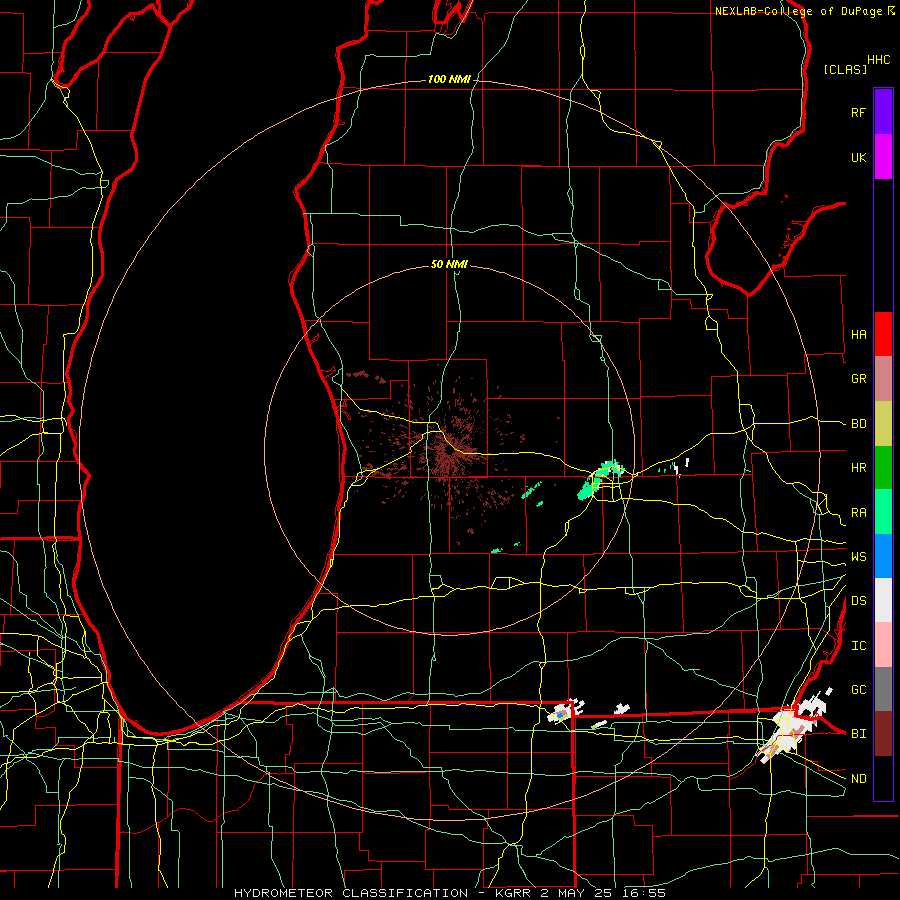Select the yellow BD legend swatch
Image resolution: width=900 pixels, height=900 pixels.
(x=883, y=424)
